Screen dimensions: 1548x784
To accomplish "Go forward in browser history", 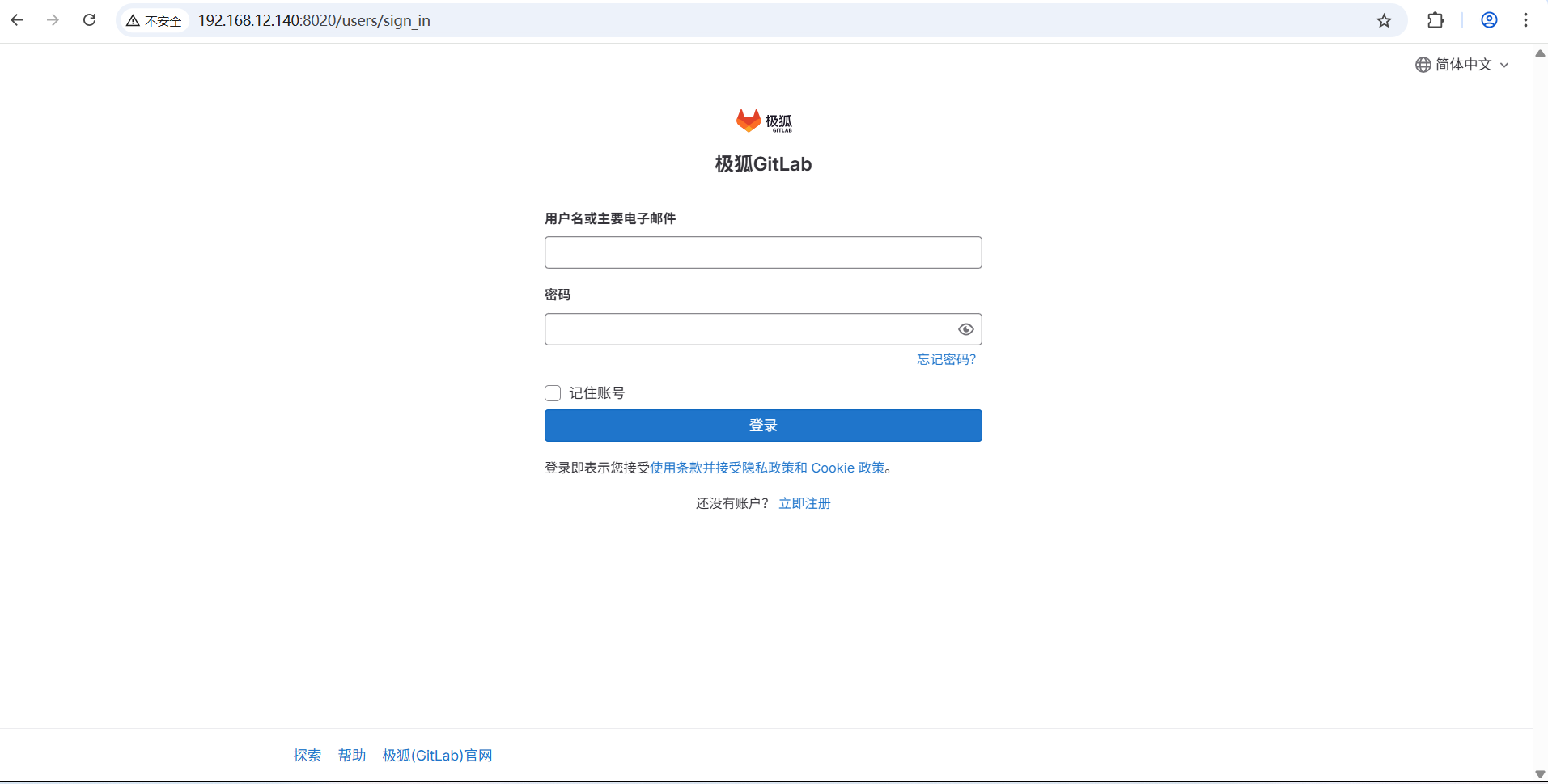I will click(53, 20).
